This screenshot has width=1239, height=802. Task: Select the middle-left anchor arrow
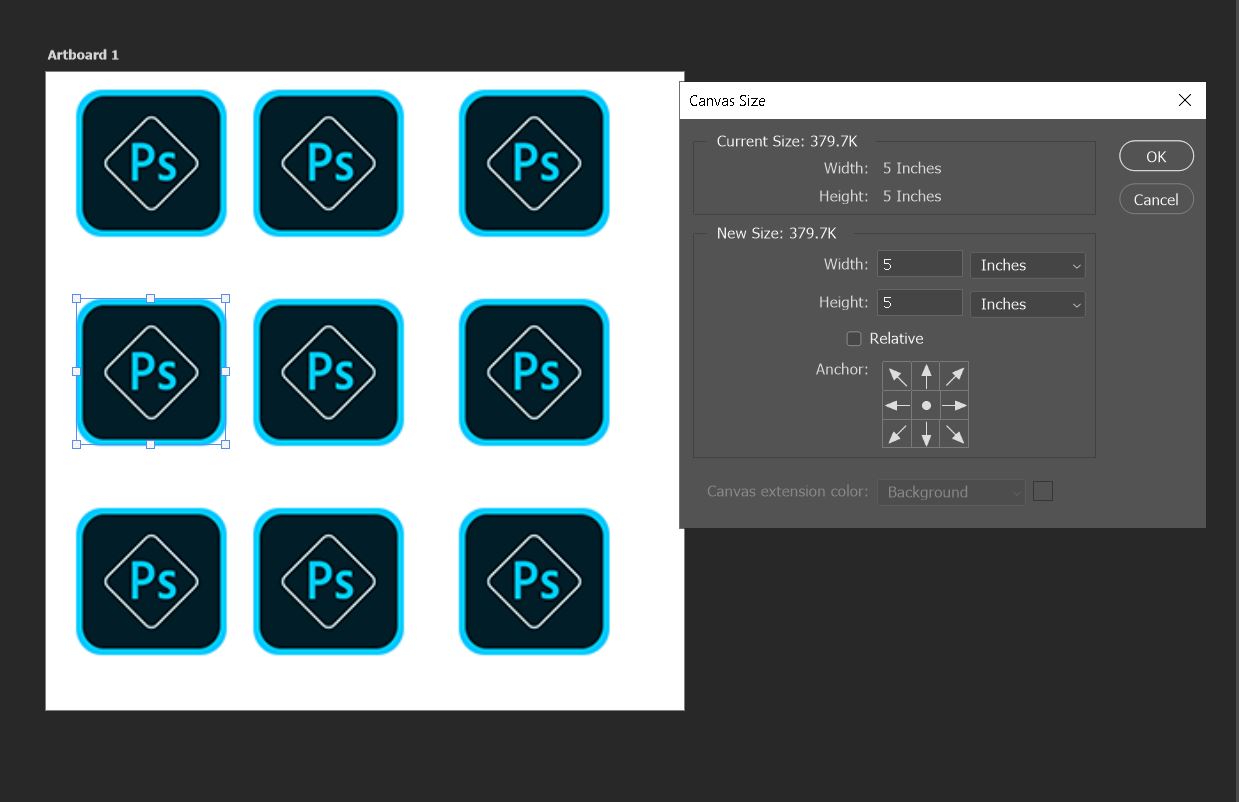(896, 404)
